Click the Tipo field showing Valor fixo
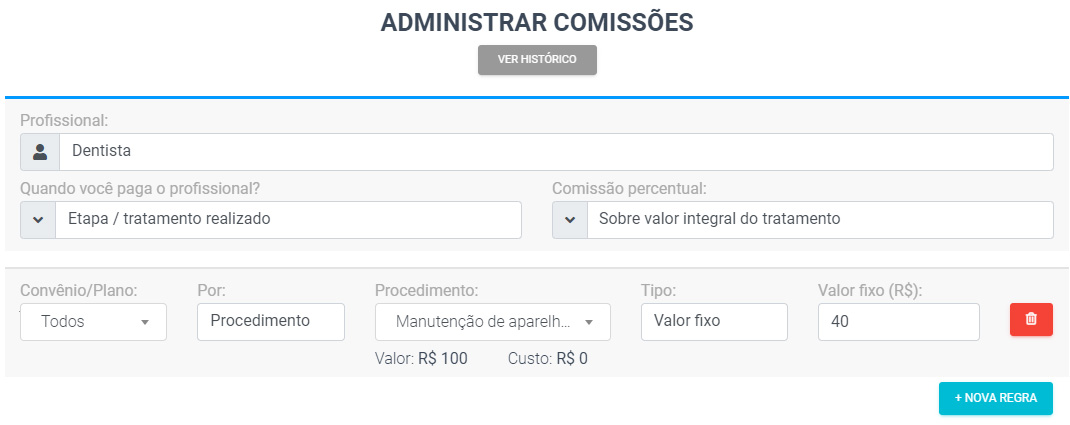 (714, 321)
